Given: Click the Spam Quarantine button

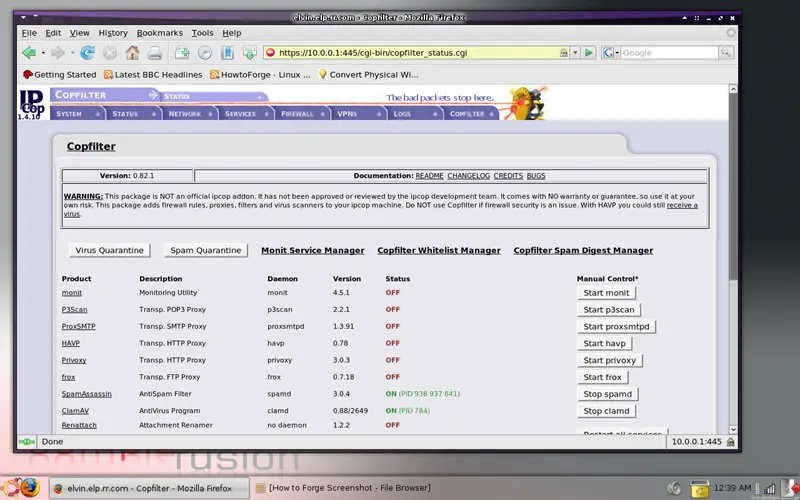Looking at the screenshot, I should click(206, 251).
